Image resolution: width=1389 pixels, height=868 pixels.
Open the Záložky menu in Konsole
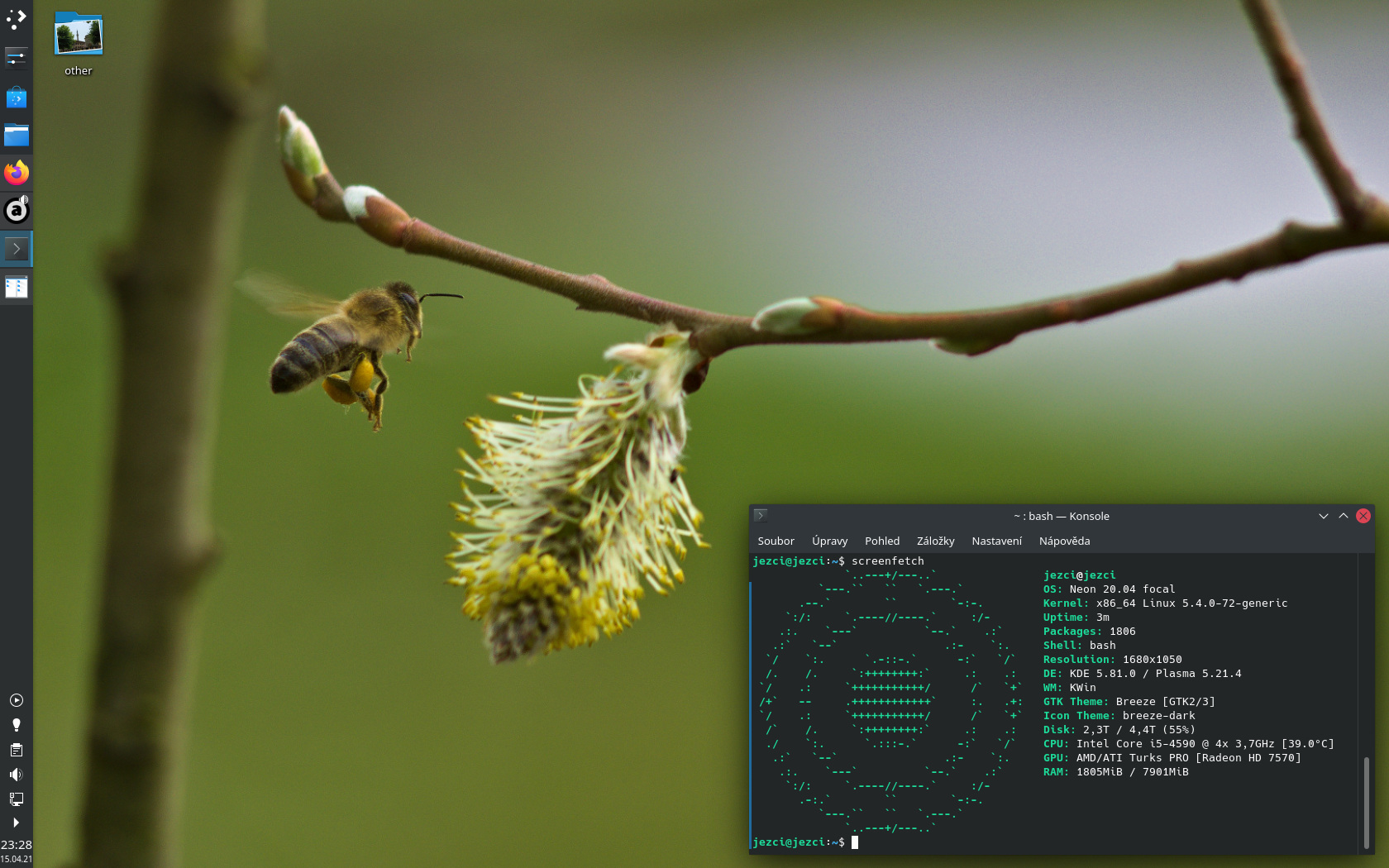click(x=936, y=541)
